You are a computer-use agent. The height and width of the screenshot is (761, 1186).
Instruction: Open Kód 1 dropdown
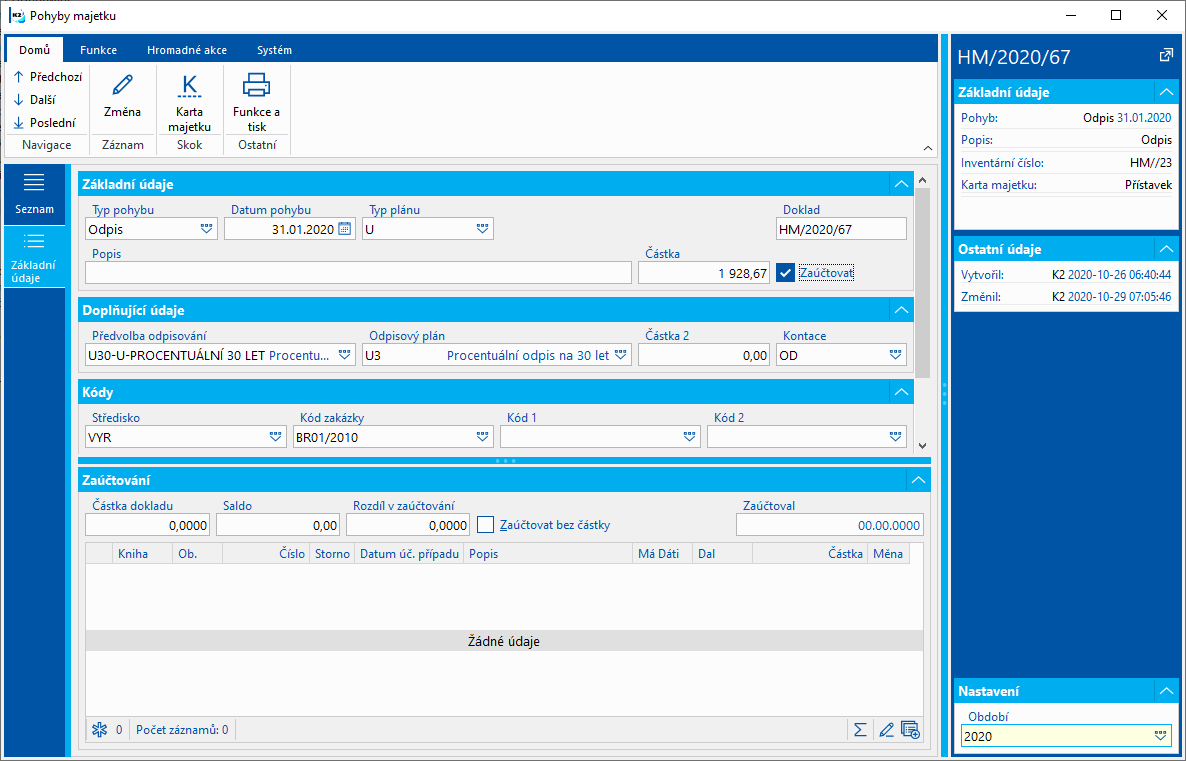[689, 437]
